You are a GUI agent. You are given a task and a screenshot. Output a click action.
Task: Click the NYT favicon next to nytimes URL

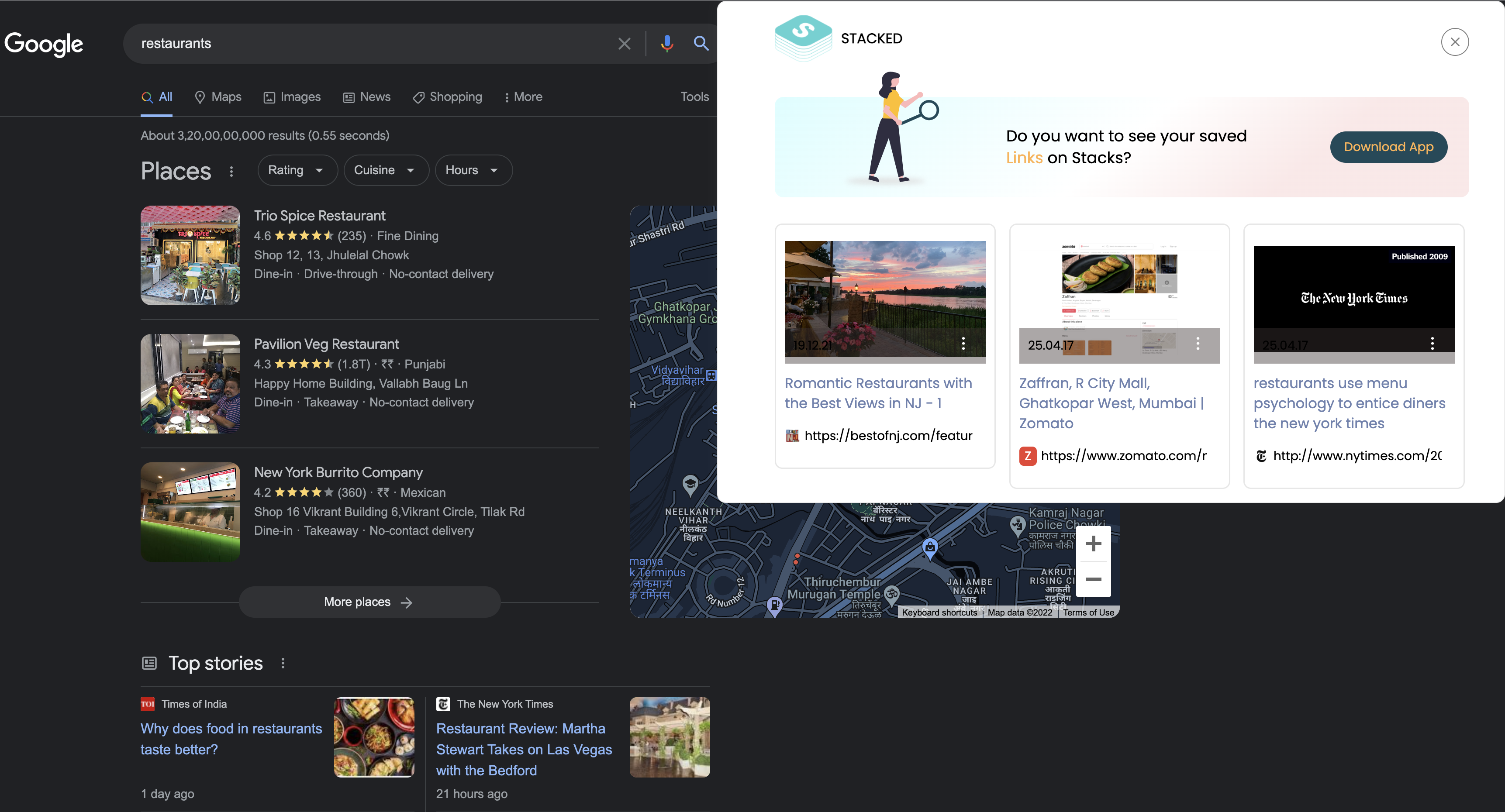(1261, 456)
